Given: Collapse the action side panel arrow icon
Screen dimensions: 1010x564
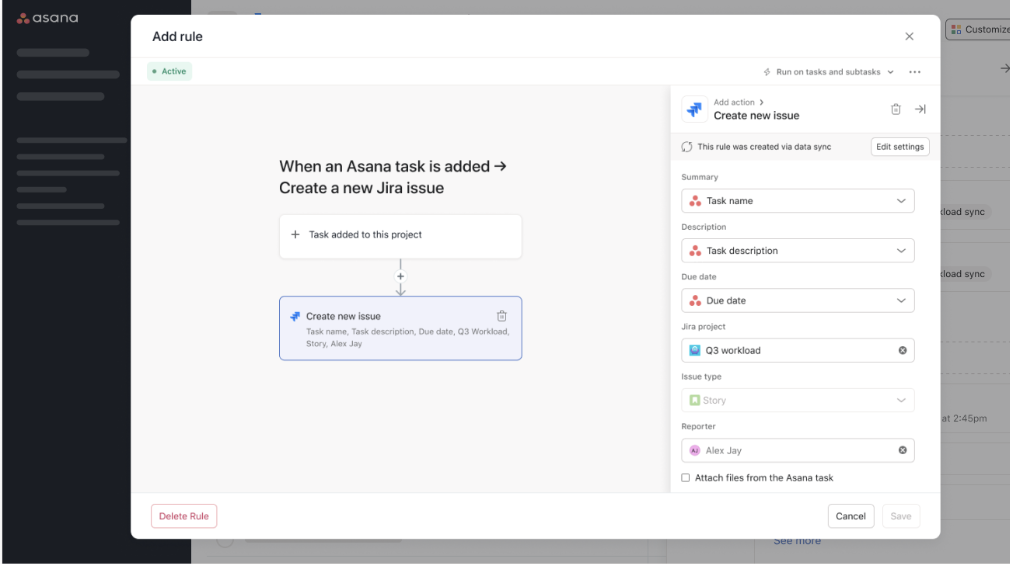Looking at the screenshot, I should pos(920,109).
